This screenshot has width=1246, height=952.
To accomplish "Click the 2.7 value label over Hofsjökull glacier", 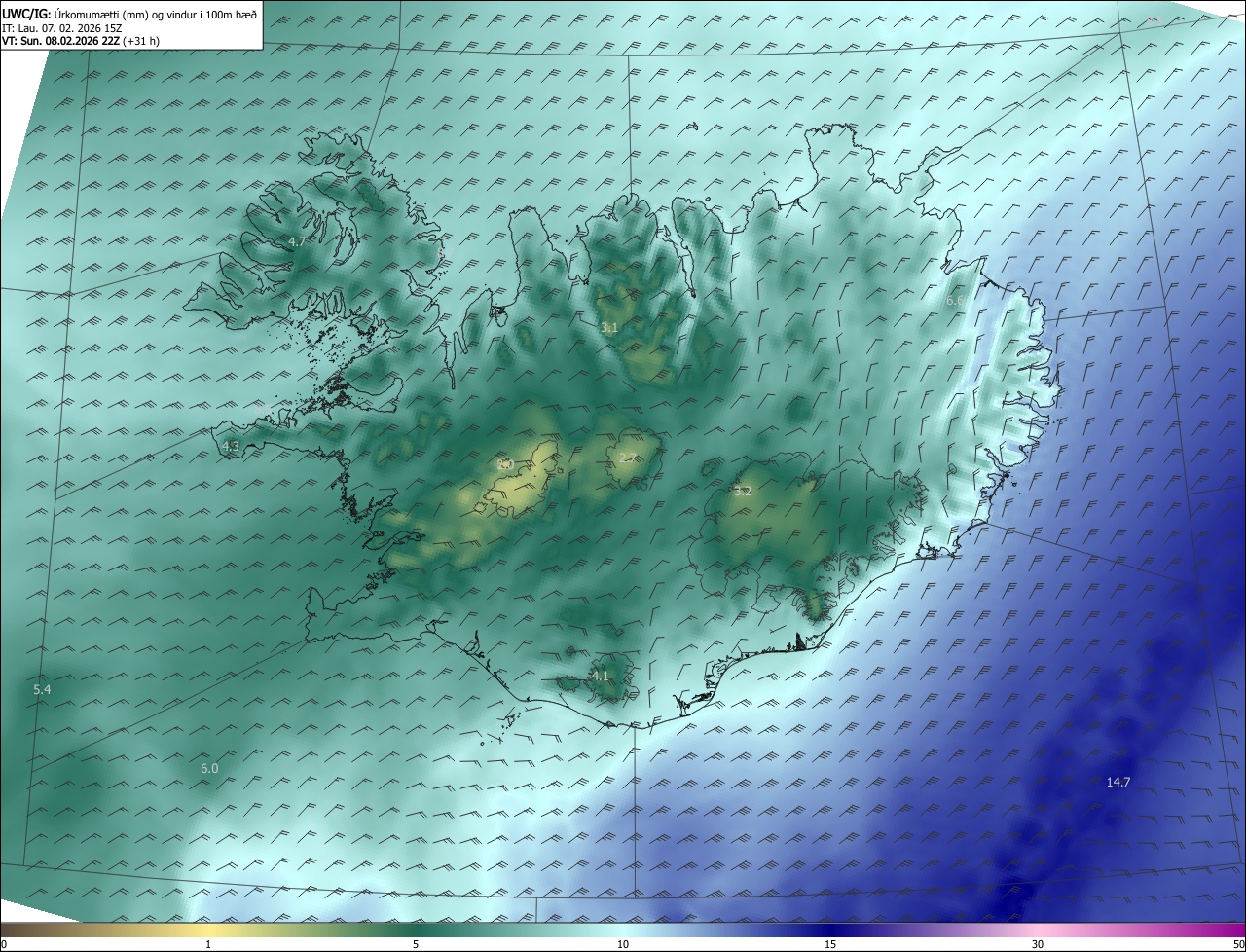I will tap(629, 458).
